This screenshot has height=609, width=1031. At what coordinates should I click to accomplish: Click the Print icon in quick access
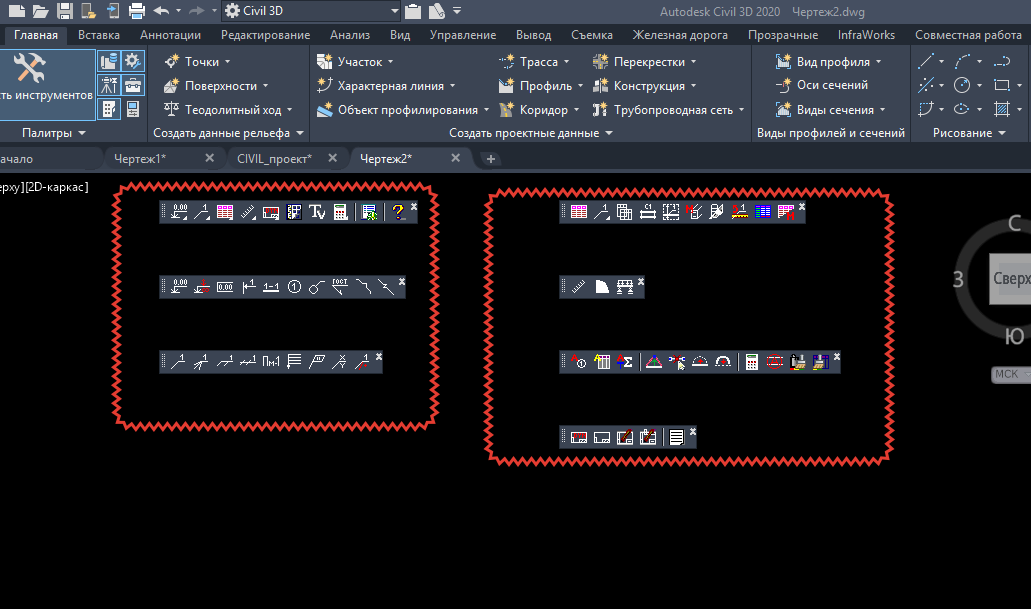tap(137, 11)
